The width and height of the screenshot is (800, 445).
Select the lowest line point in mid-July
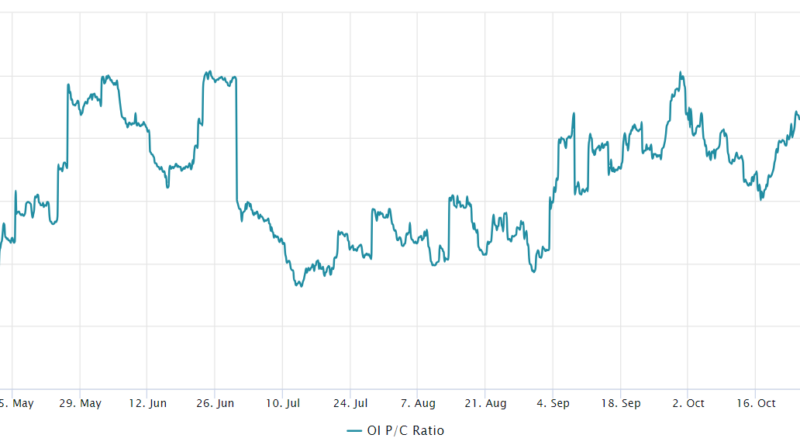click(297, 286)
